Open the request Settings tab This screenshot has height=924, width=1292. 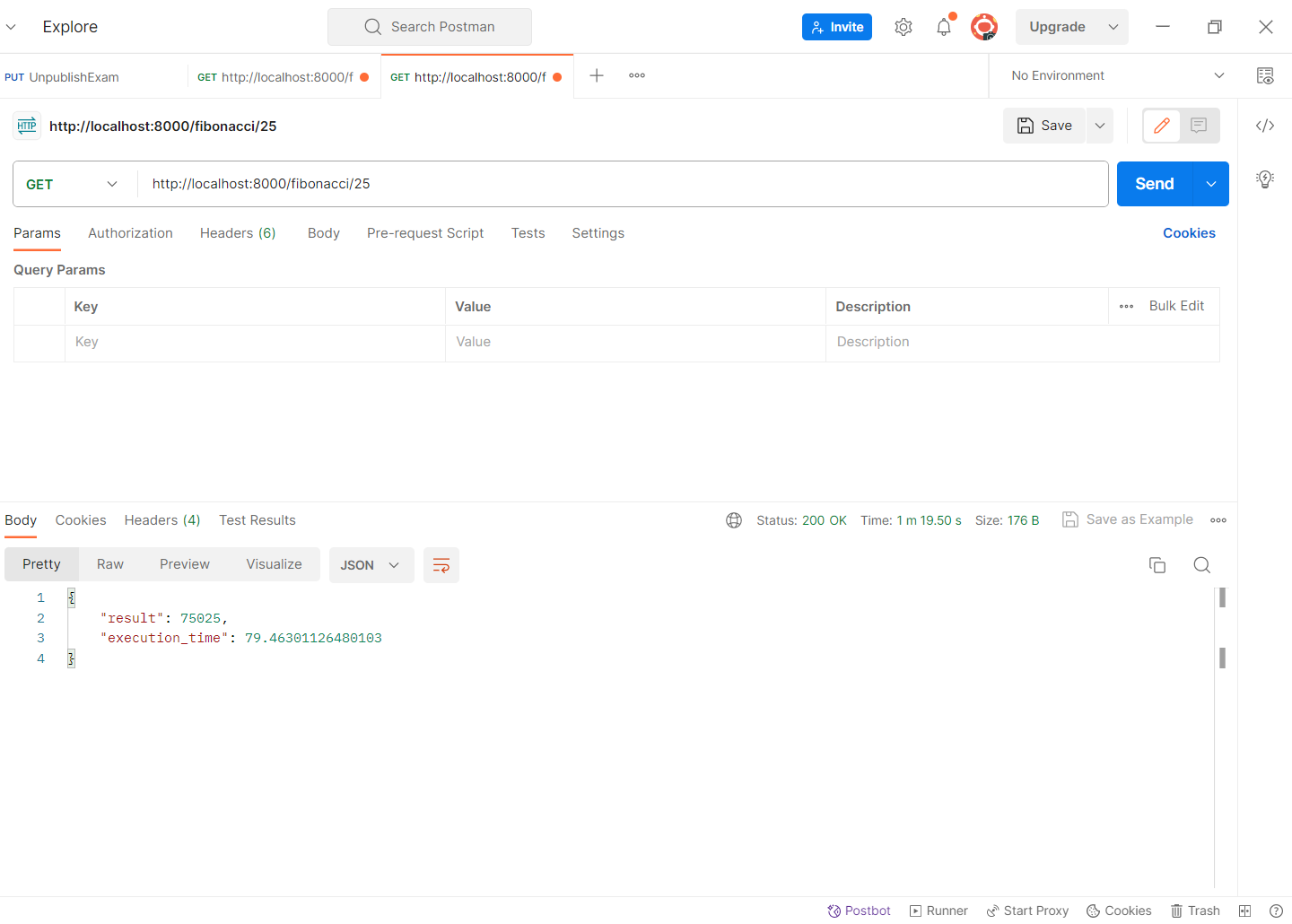(598, 233)
